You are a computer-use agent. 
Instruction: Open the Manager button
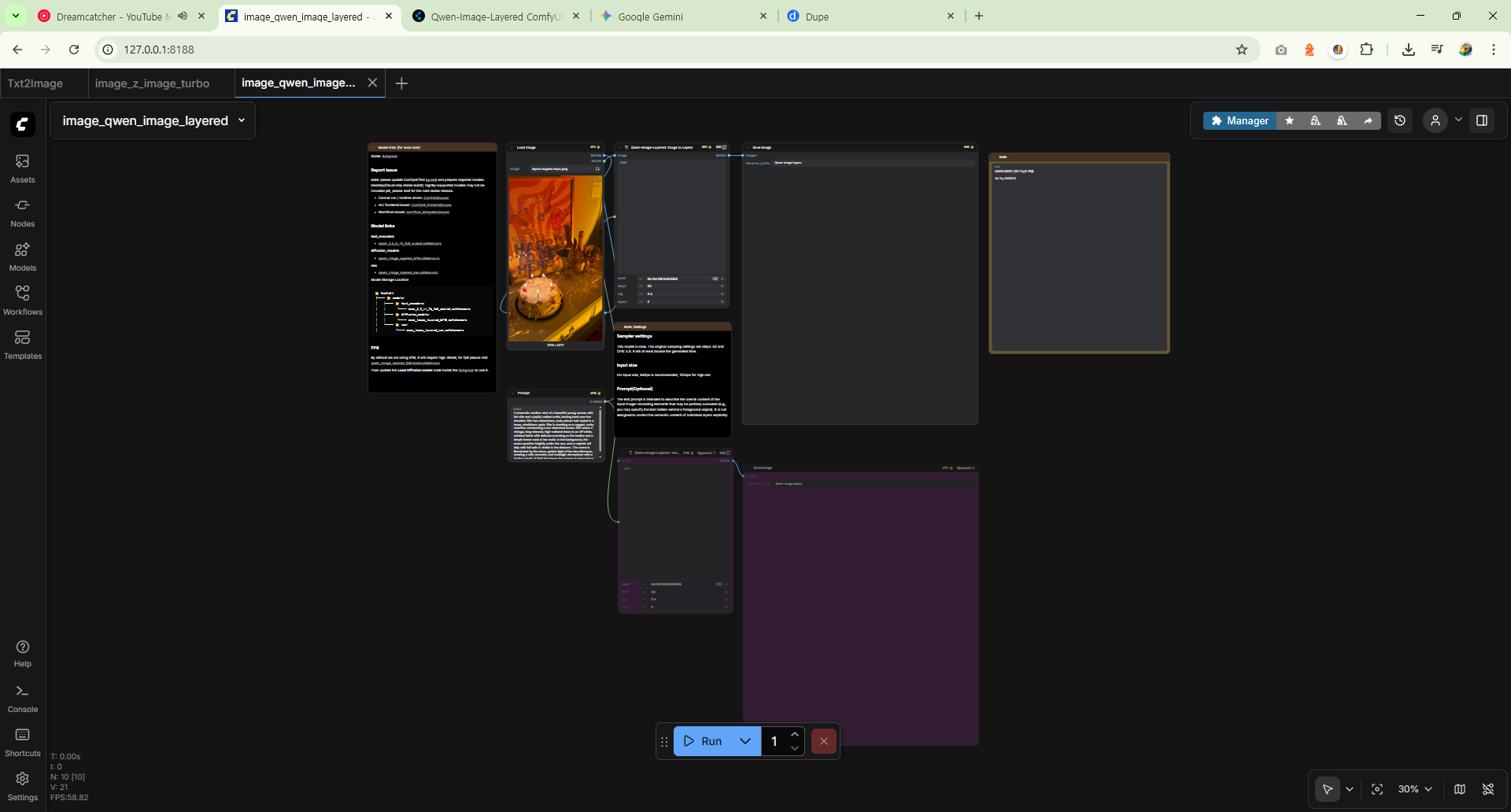click(1239, 120)
